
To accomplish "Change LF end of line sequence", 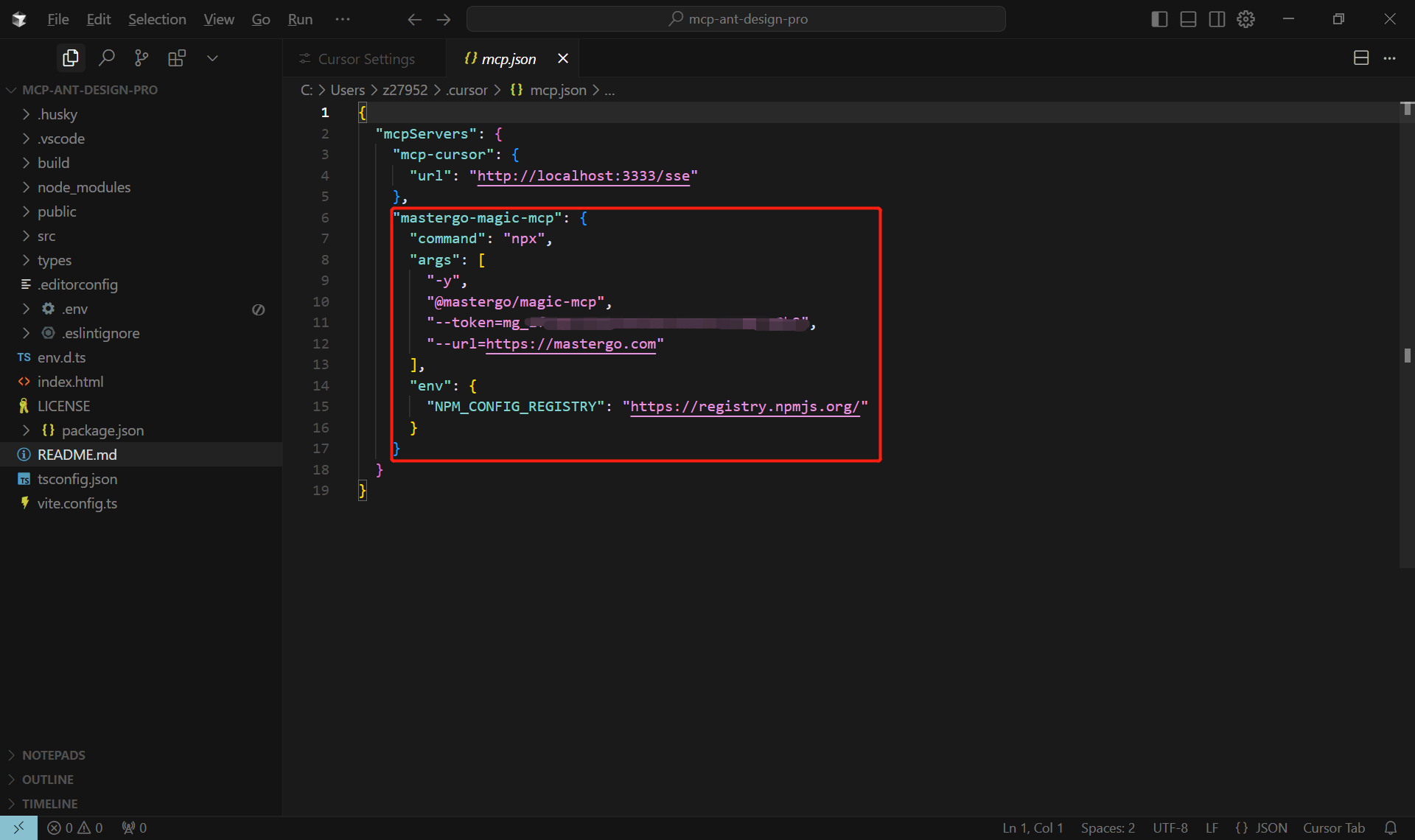I will (x=1212, y=828).
